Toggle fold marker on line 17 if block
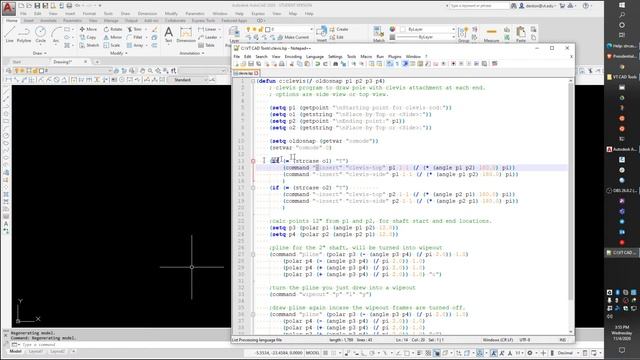The height and width of the screenshot is (360, 640). click(253, 188)
